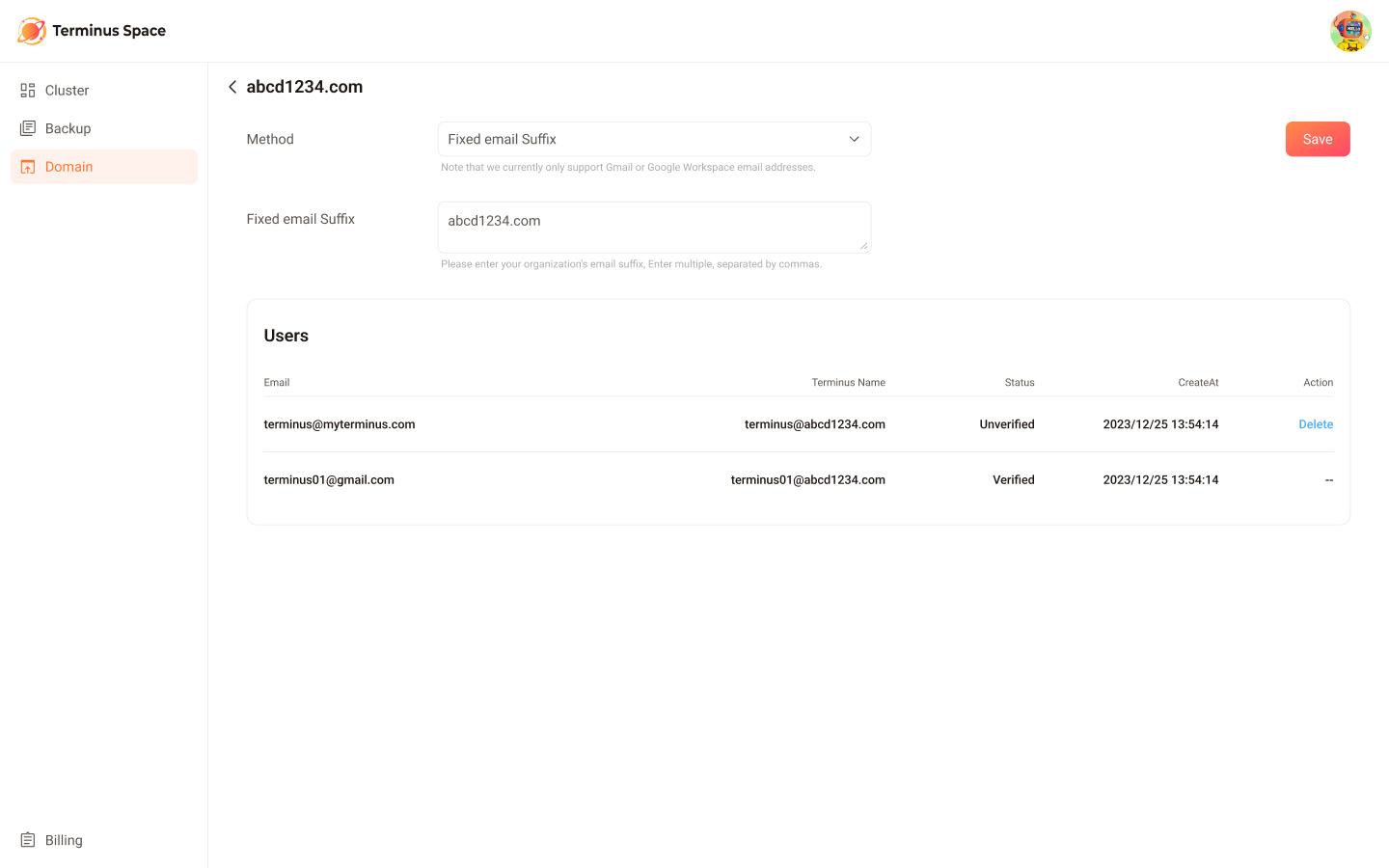This screenshot has height=868, width=1389.
Task: Open the user avatar menu
Action: point(1350,31)
